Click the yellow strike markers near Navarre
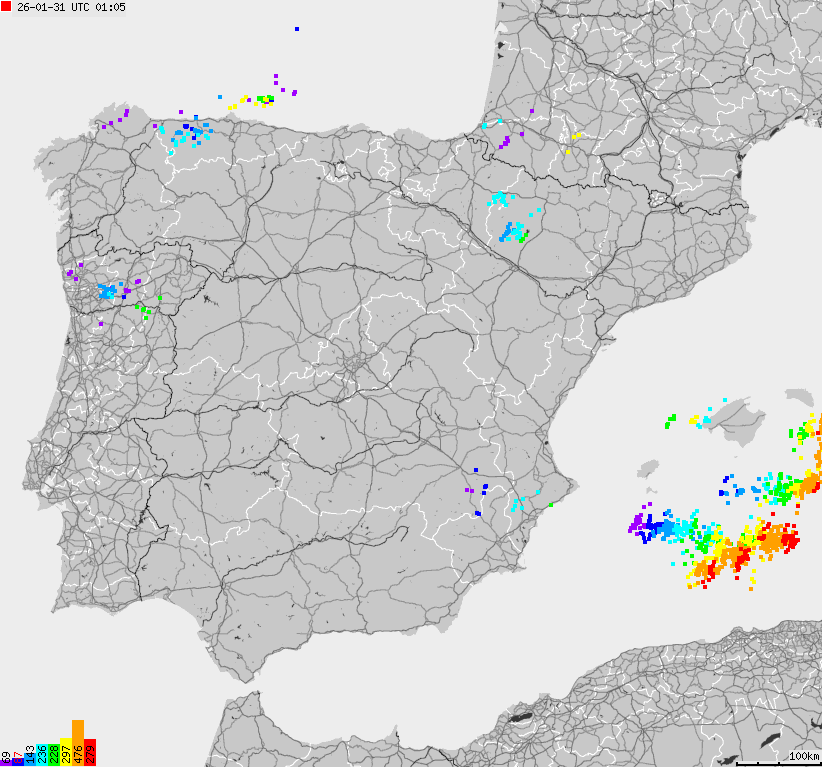The image size is (822, 767). tap(575, 137)
